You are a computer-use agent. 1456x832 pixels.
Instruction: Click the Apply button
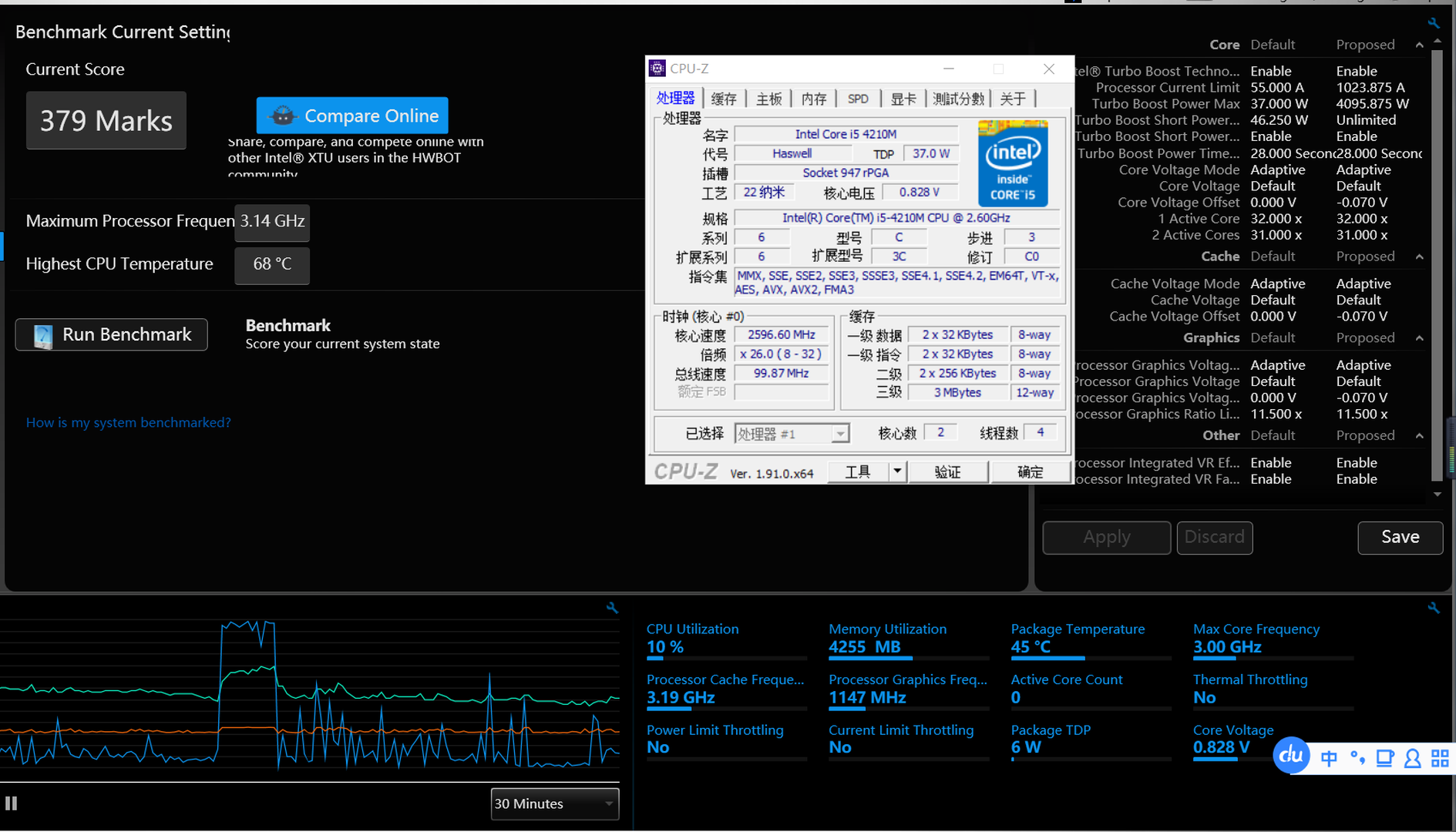1107,537
